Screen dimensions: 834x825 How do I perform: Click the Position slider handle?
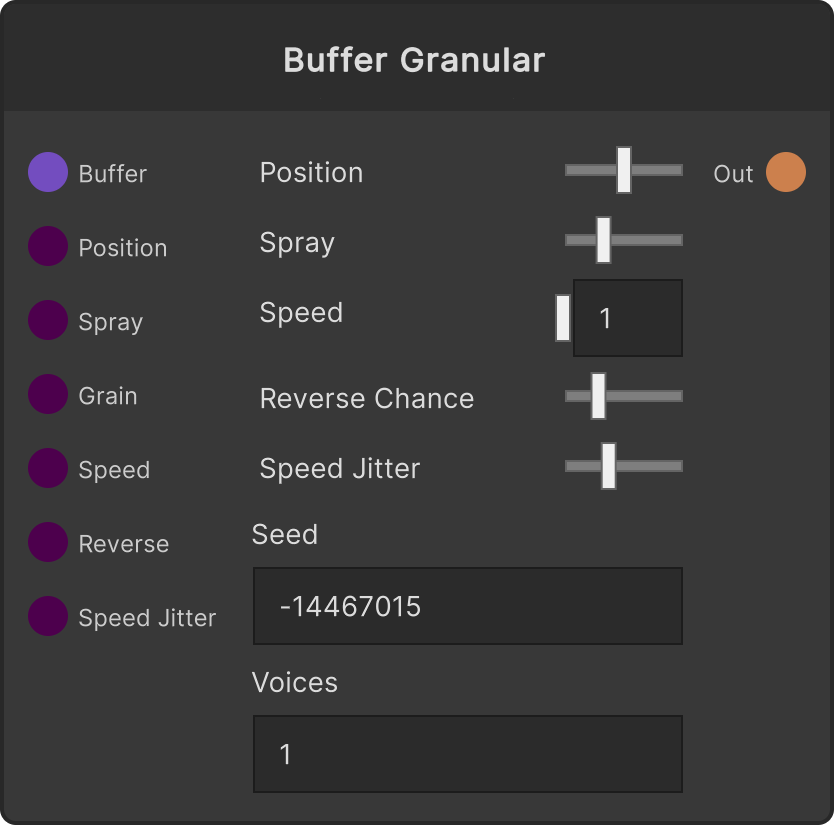pos(624,170)
